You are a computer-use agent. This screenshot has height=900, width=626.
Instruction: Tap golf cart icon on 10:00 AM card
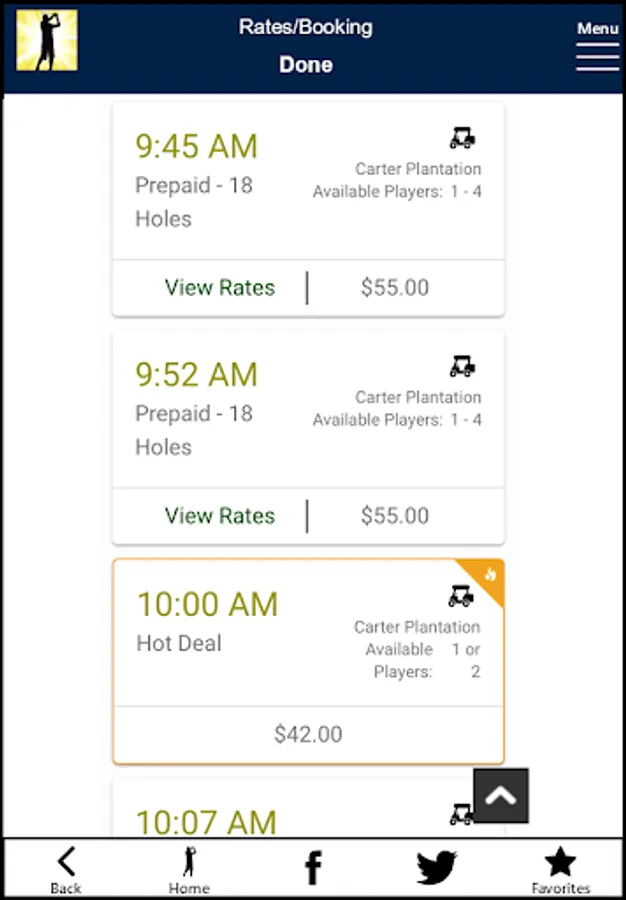pyautogui.click(x=461, y=596)
